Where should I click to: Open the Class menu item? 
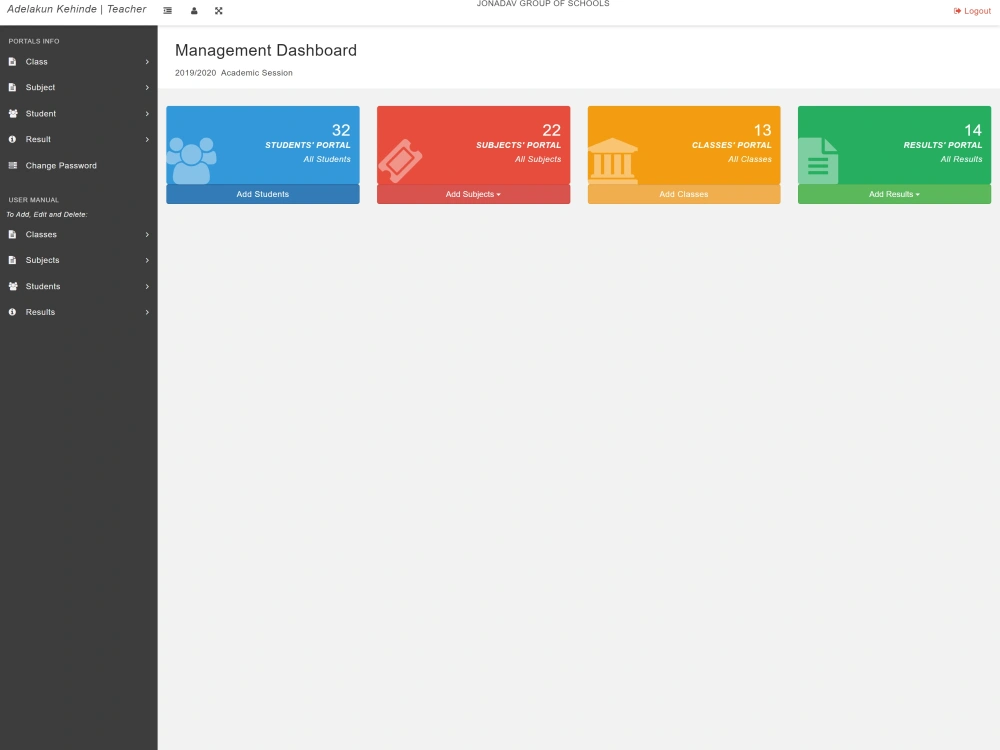point(78,62)
